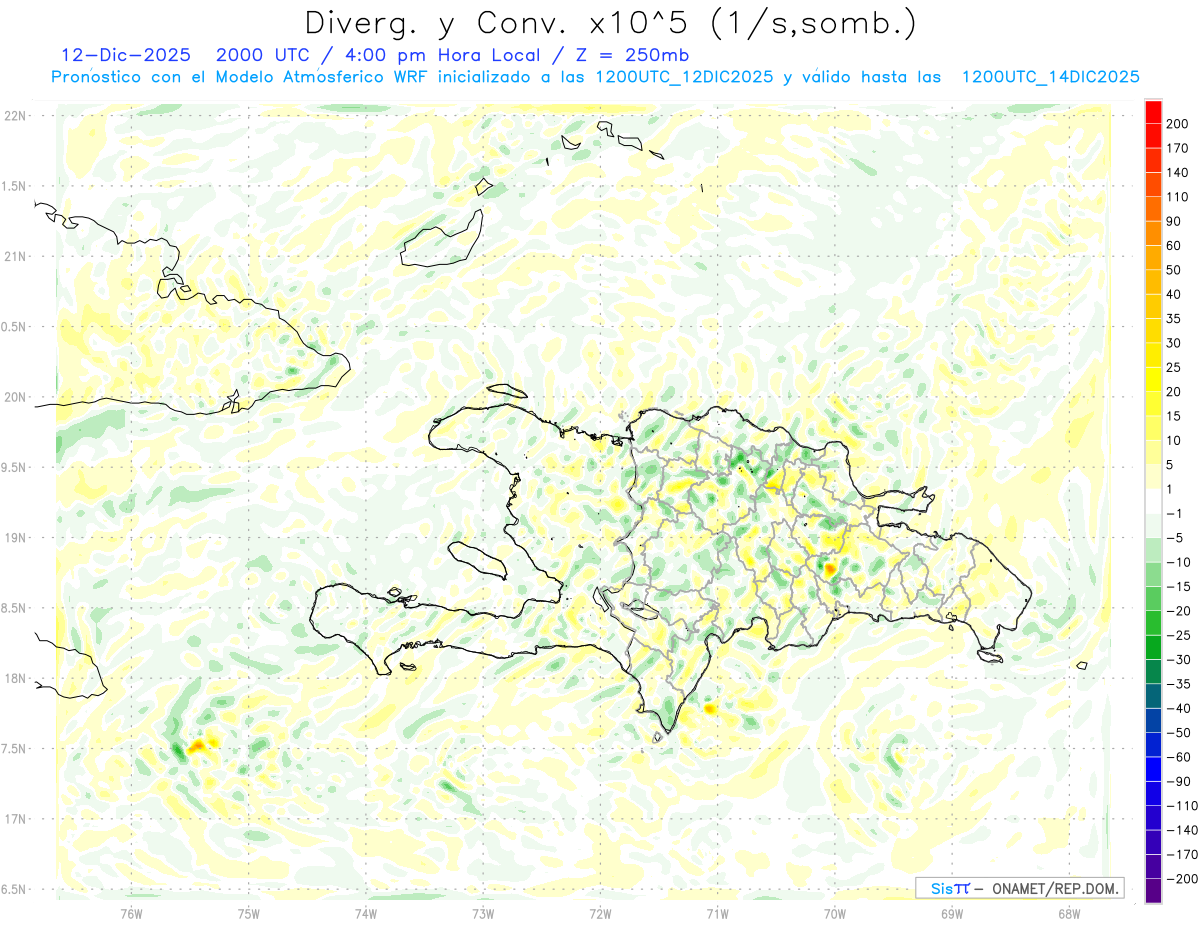
Task: Select the purple colorbar segment below -200
Action: pos(1153,891)
